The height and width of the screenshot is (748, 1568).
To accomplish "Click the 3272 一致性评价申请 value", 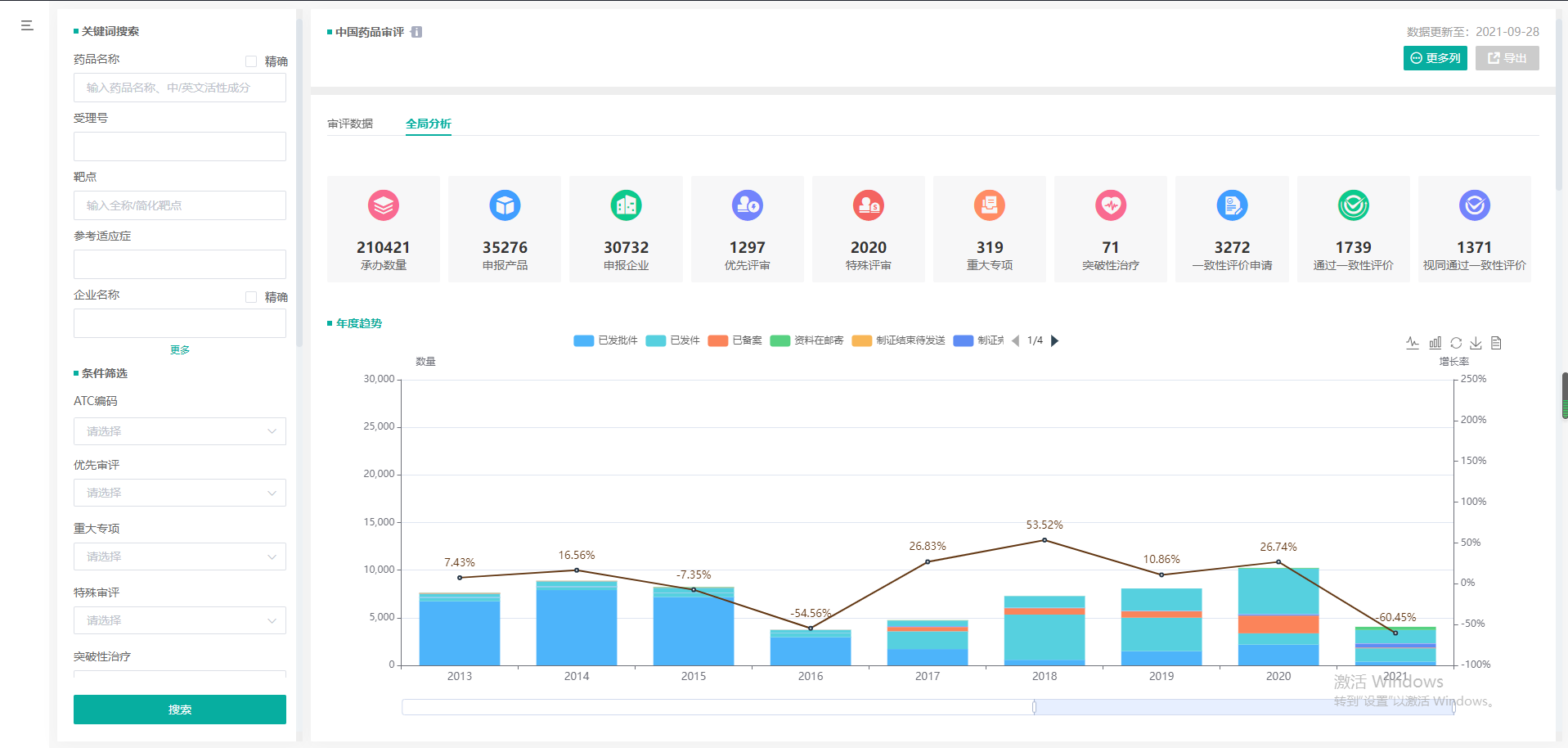I will 1232,247.
